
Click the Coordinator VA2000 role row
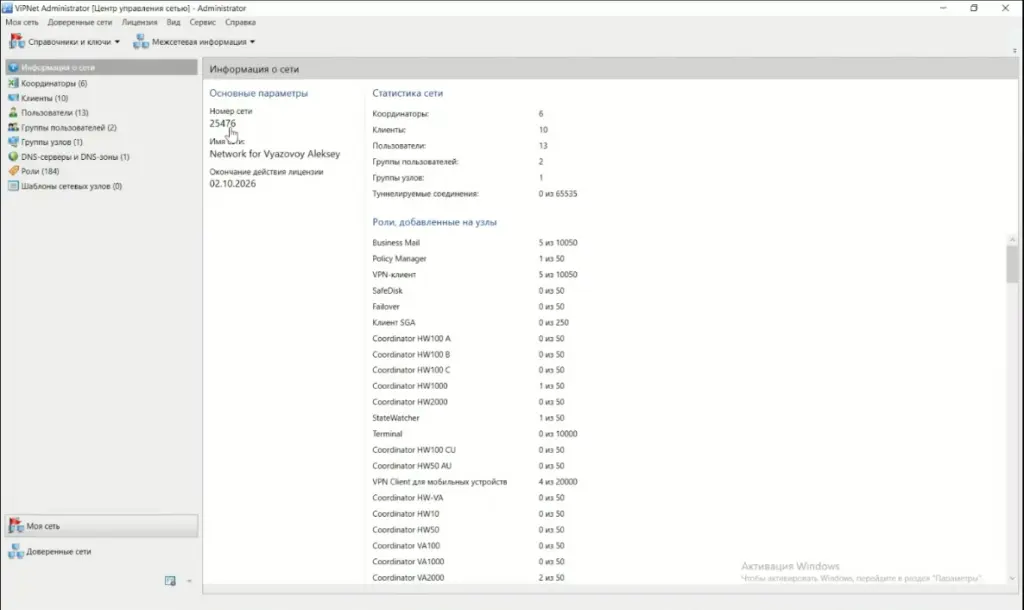click(x=468, y=577)
